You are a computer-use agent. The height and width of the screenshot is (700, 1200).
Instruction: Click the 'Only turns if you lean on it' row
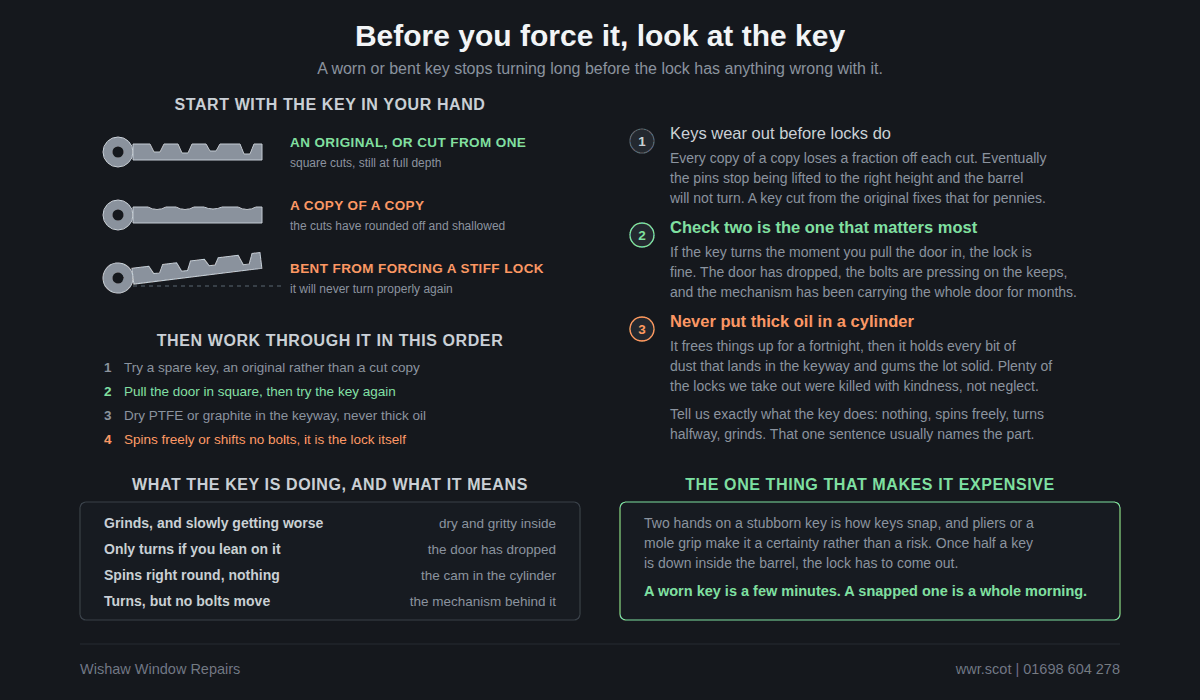pos(330,550)
